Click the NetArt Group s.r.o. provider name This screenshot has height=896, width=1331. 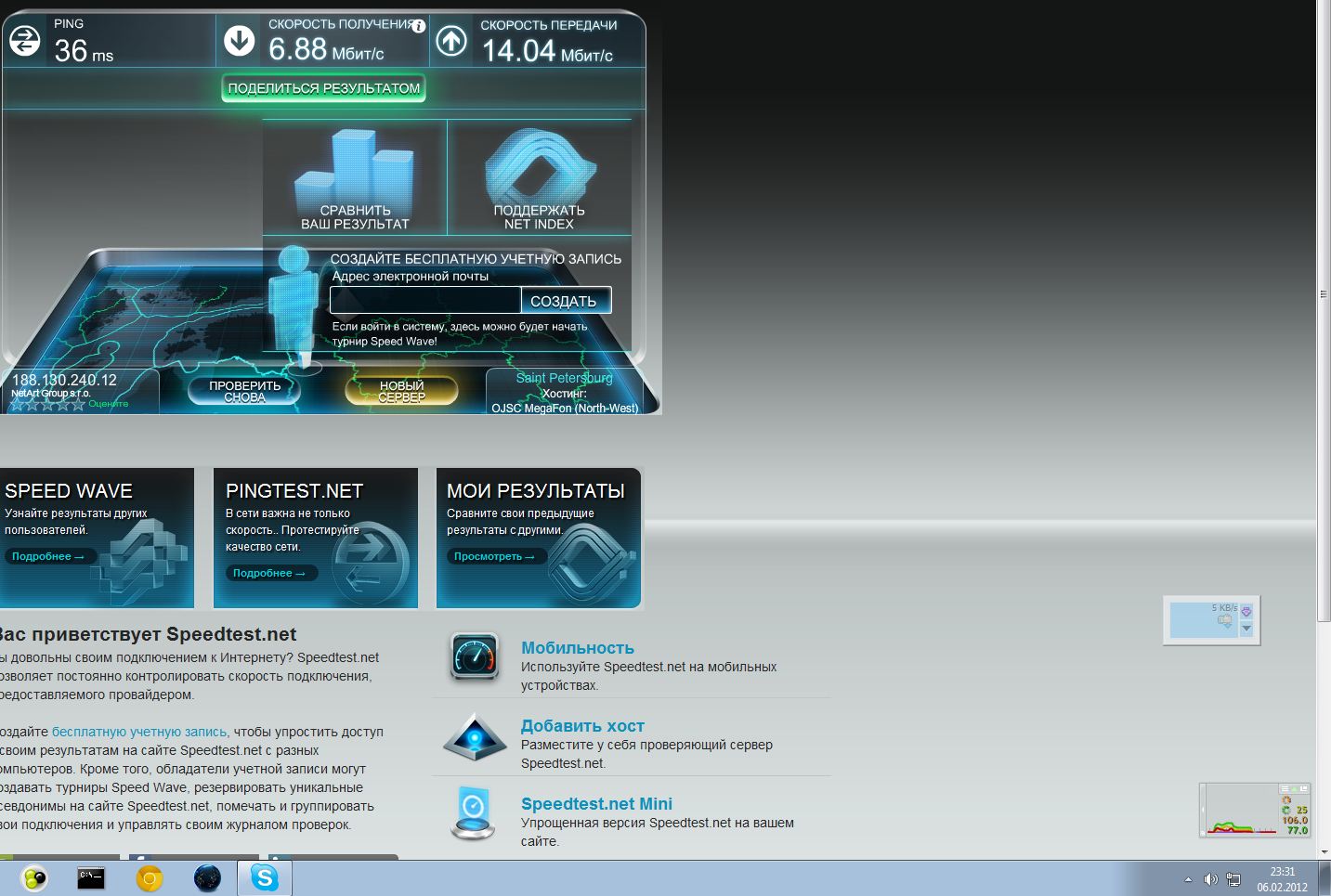(50, 394)
